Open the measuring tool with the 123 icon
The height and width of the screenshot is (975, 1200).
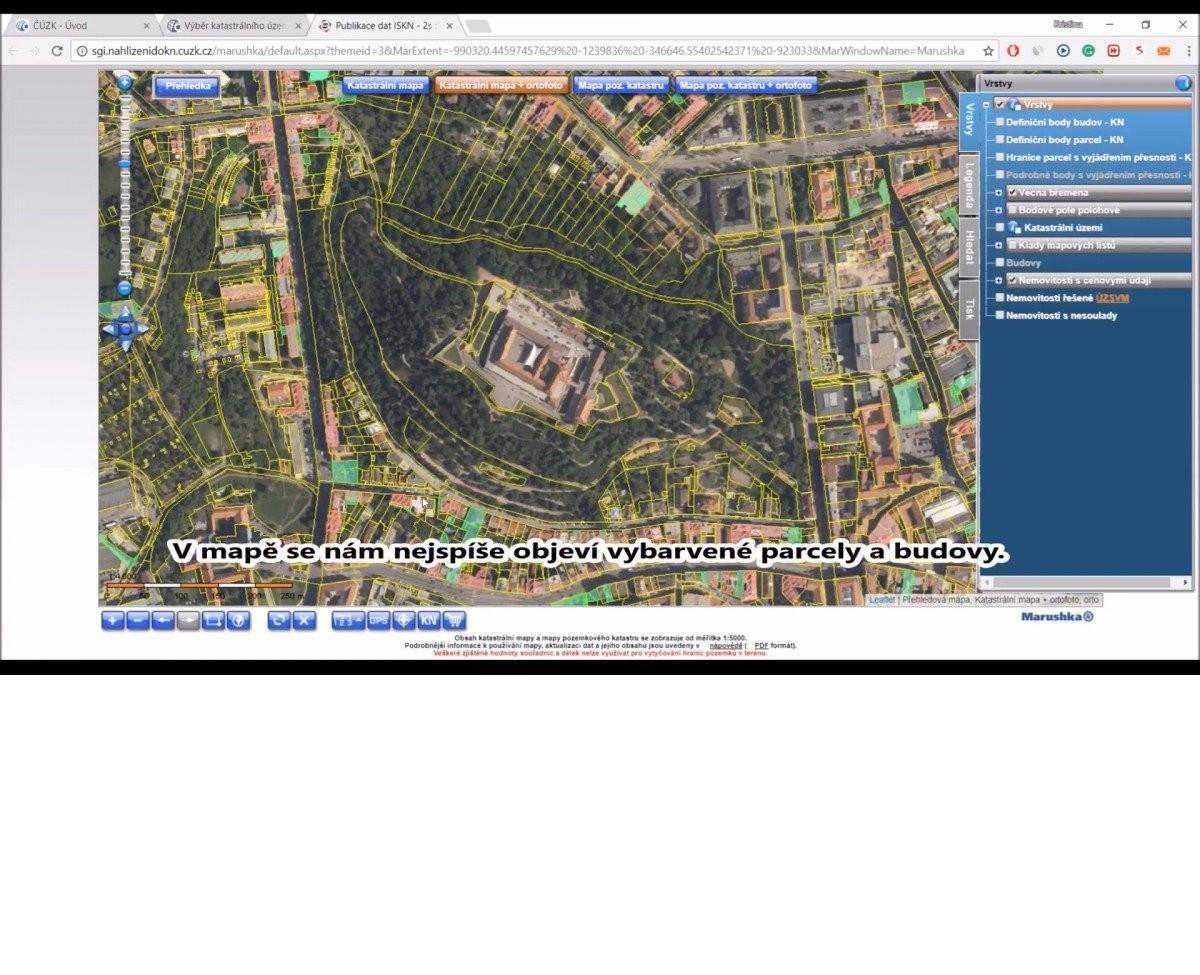(x=349, y=620)
